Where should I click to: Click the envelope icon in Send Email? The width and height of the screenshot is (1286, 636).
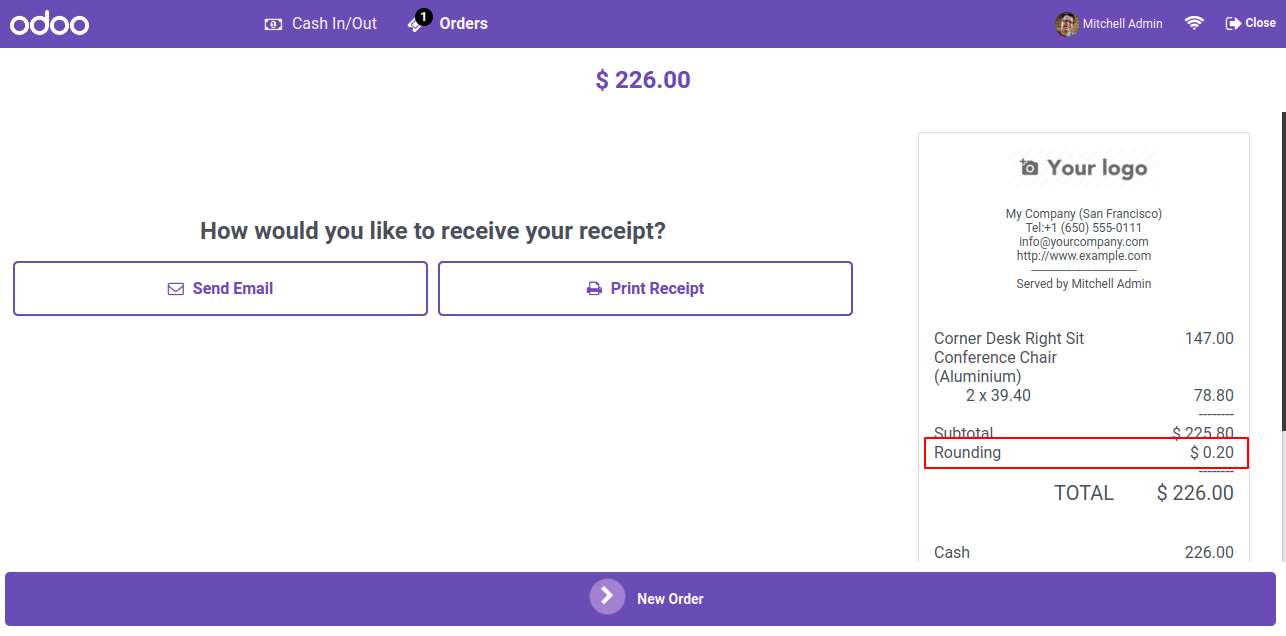click(x=176, y=289)
